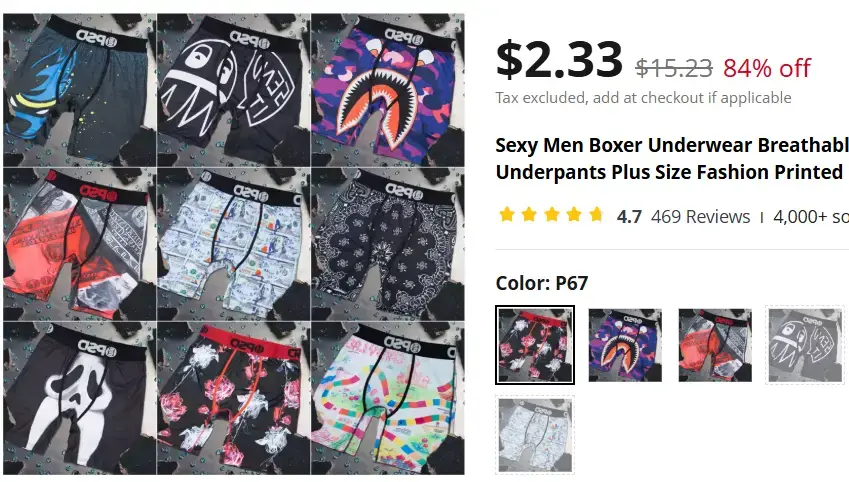Screen dimensions: 849x482
Task: Click the 84% off discount label
Action: click(767, 68)
